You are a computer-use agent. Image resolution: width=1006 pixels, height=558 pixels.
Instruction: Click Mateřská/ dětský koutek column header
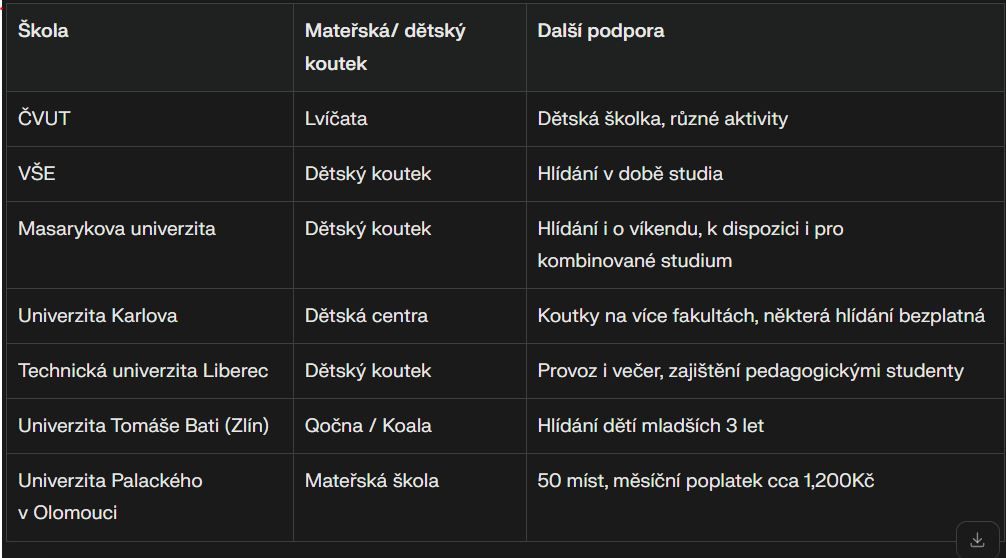409,47
